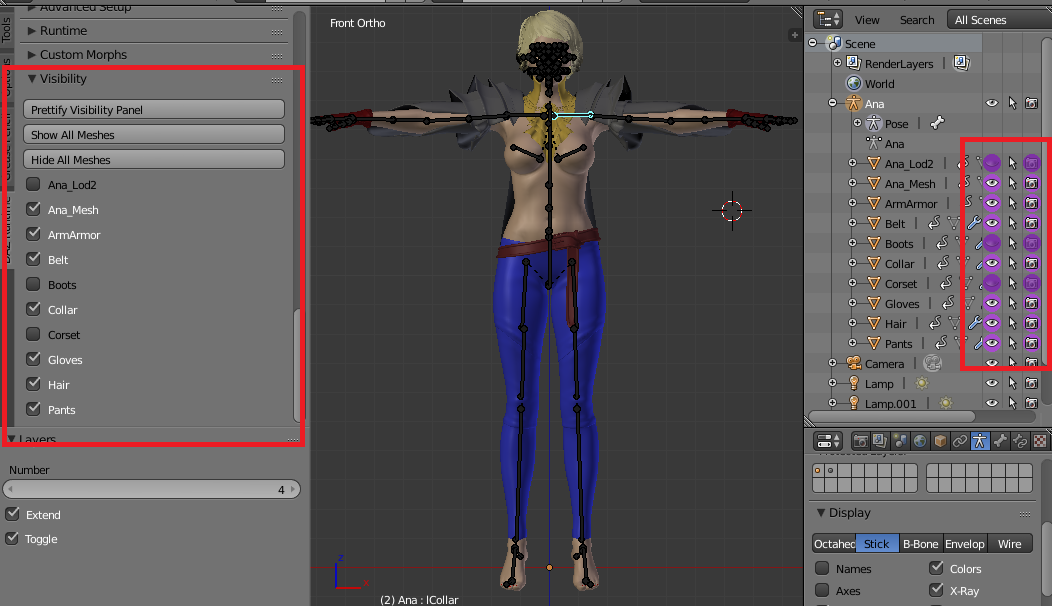Image resolution: width=1052 pixels, height=606 pixels.
Task: Uncheck the Extend checkbox
Action: click(x=12, y=514)
